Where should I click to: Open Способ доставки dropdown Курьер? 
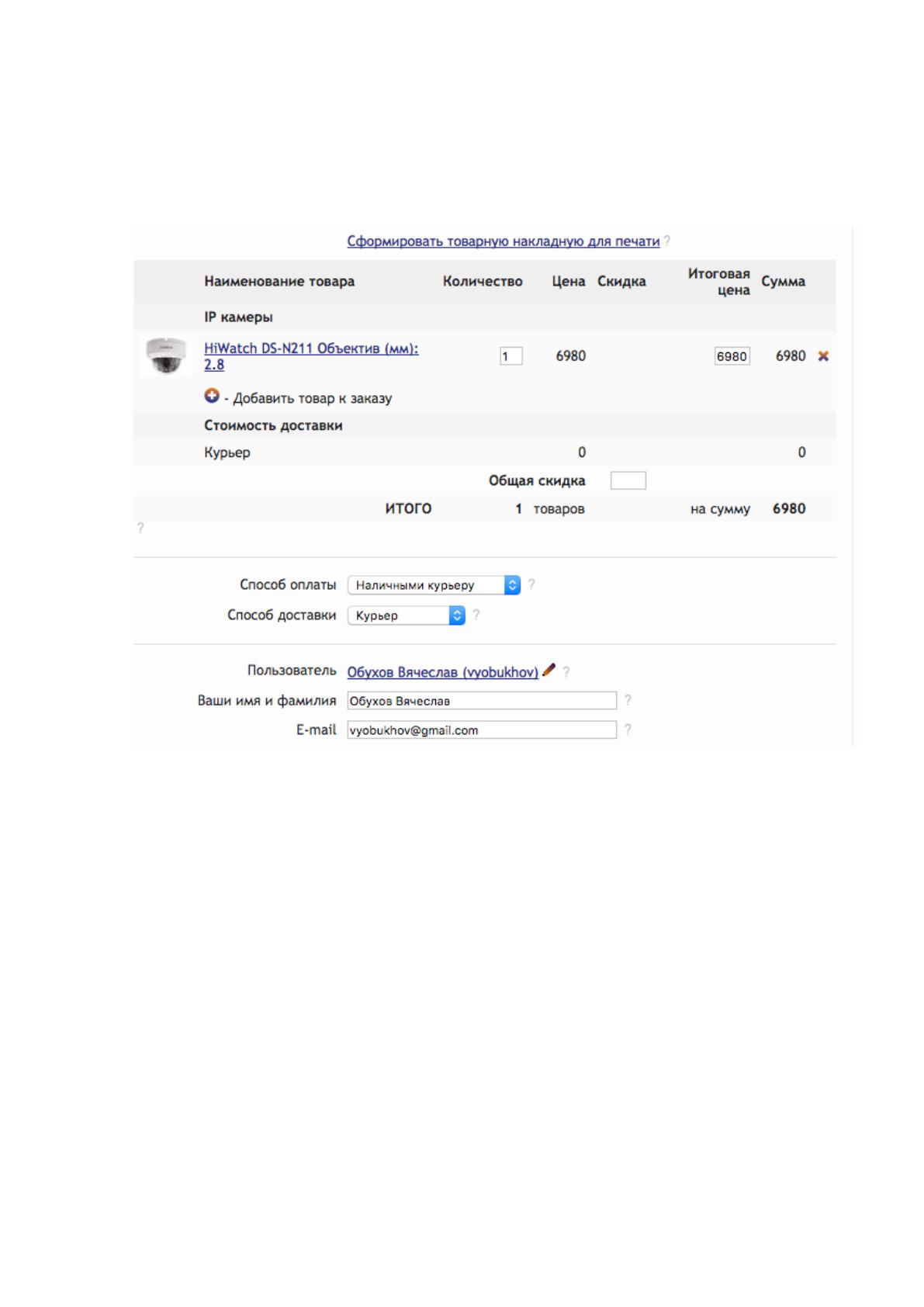coord(407,615)
